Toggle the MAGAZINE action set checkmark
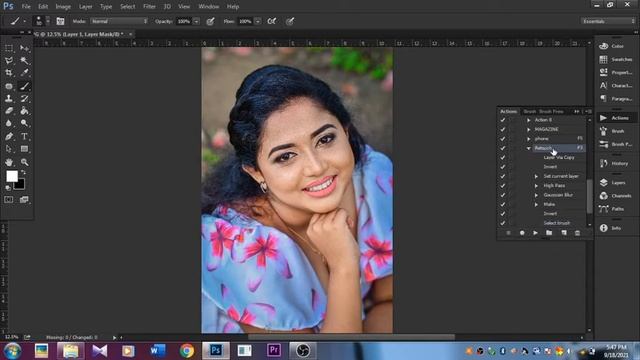The height and width of the screenshot is (360, 640). pyautogui.click(x=503, y=129)
